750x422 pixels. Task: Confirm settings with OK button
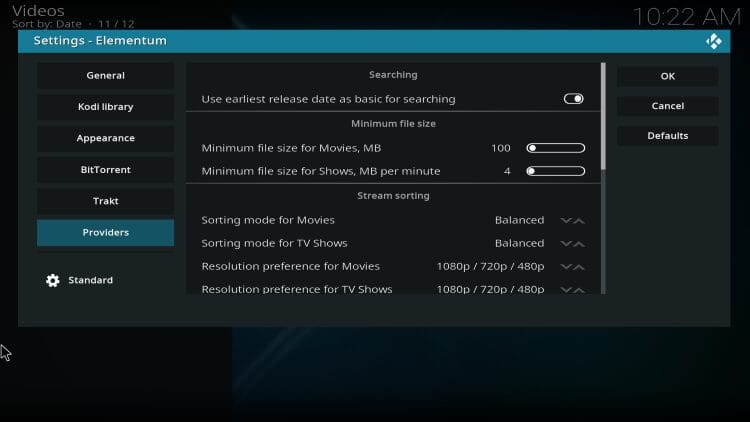[668, 76]
